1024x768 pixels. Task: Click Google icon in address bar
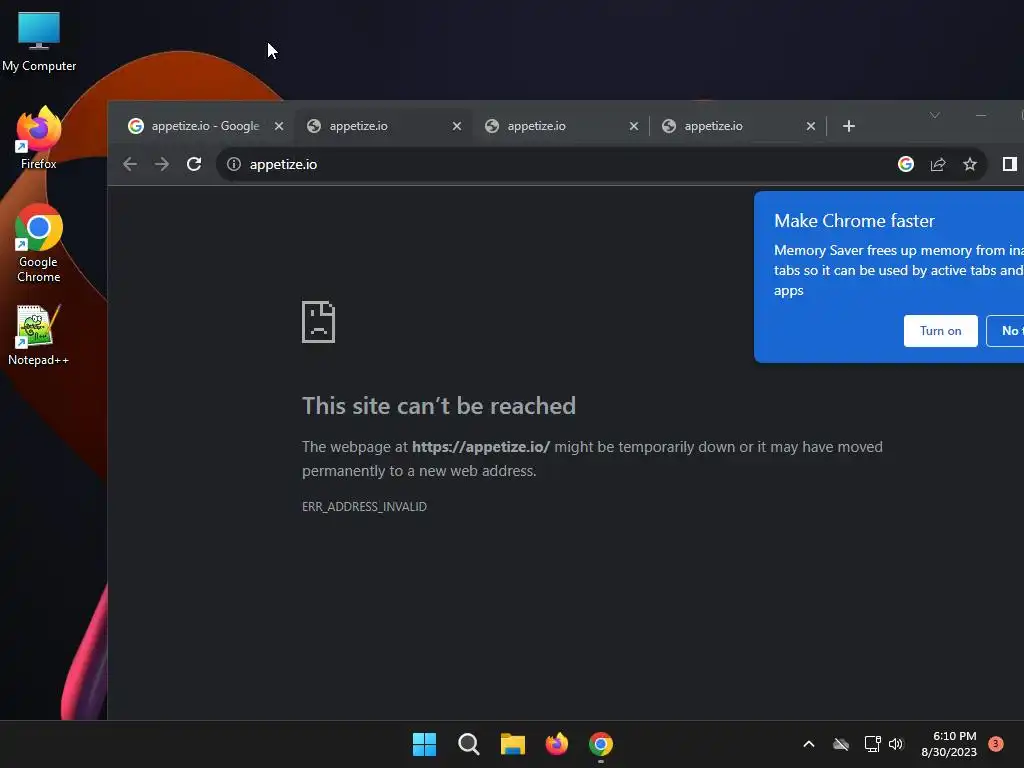(906, 164)
